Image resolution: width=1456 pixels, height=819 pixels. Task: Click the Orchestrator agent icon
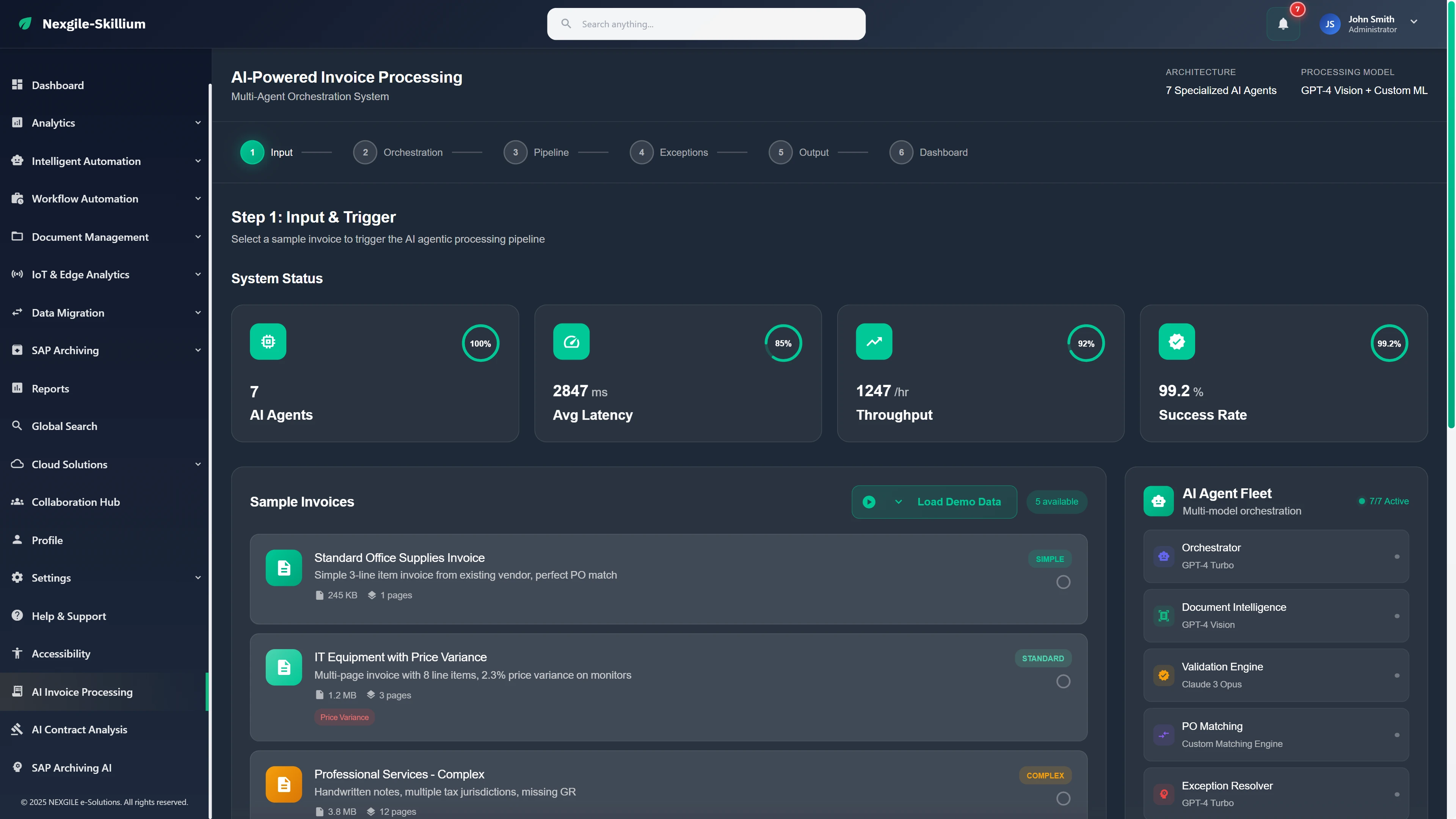[1164, 556]
